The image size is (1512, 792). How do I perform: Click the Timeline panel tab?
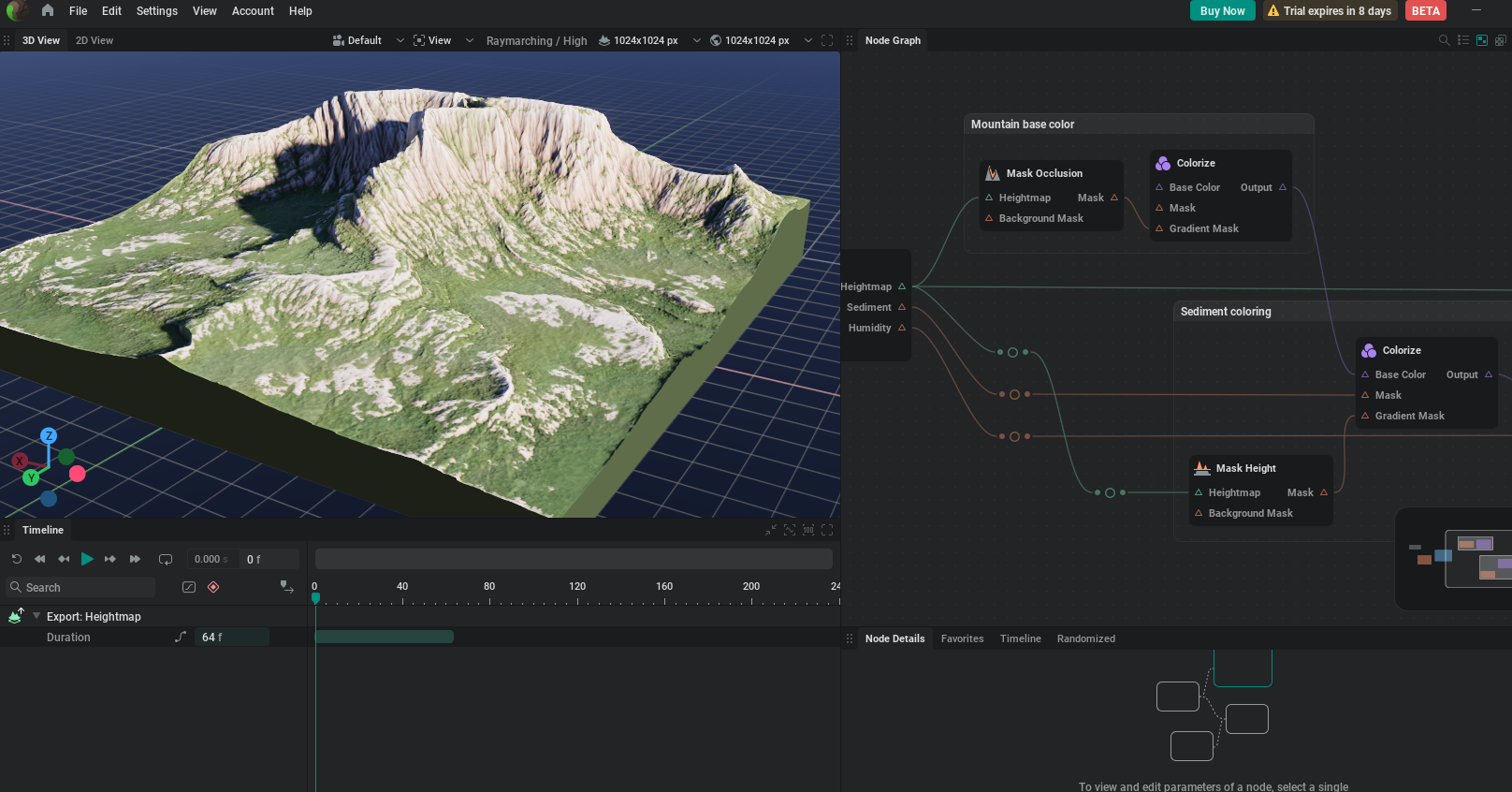click(43, 530)
